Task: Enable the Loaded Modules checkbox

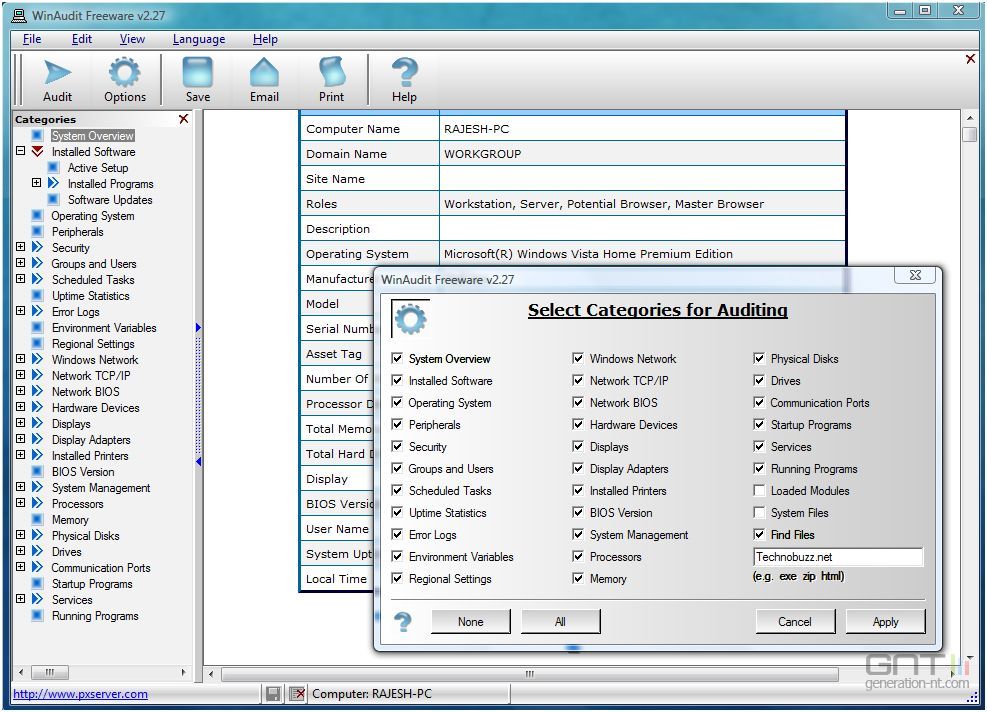Action: (x=759, y=490)
